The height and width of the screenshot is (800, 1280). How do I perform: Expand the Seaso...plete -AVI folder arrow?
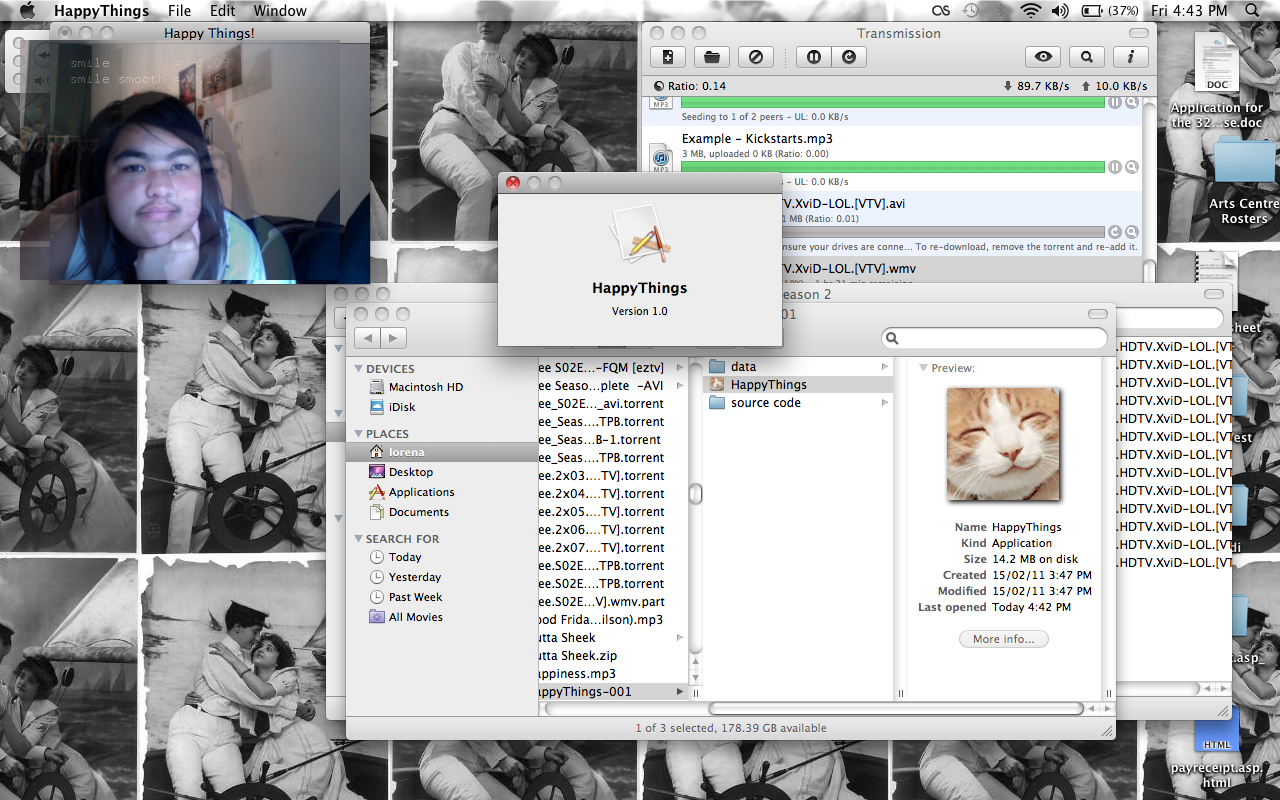point(680,386)
